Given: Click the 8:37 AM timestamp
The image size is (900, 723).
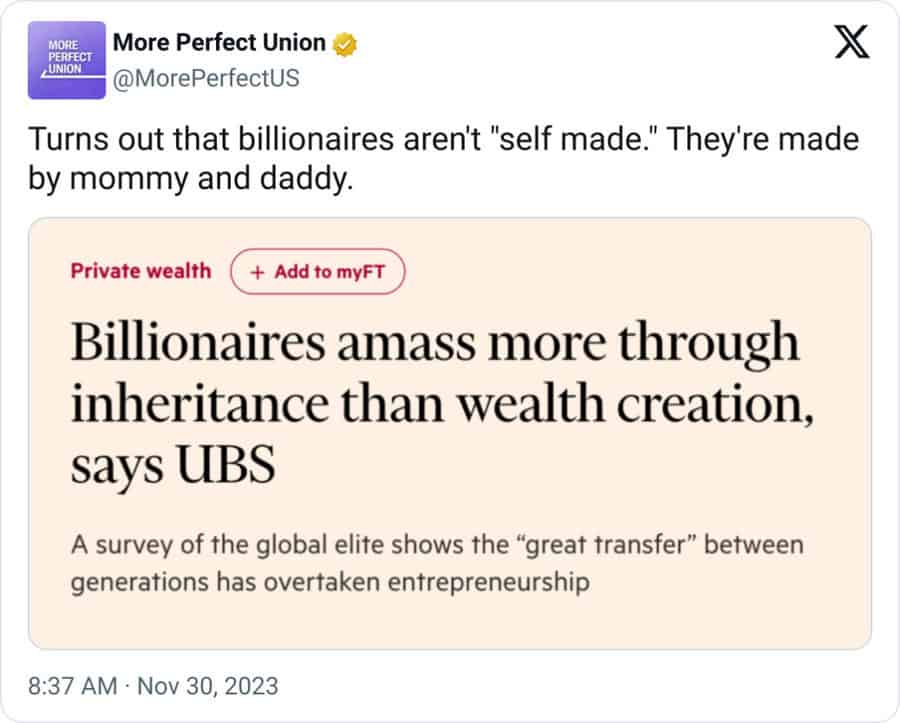Looking at the screenshot, I should click(x=75, y=686).
